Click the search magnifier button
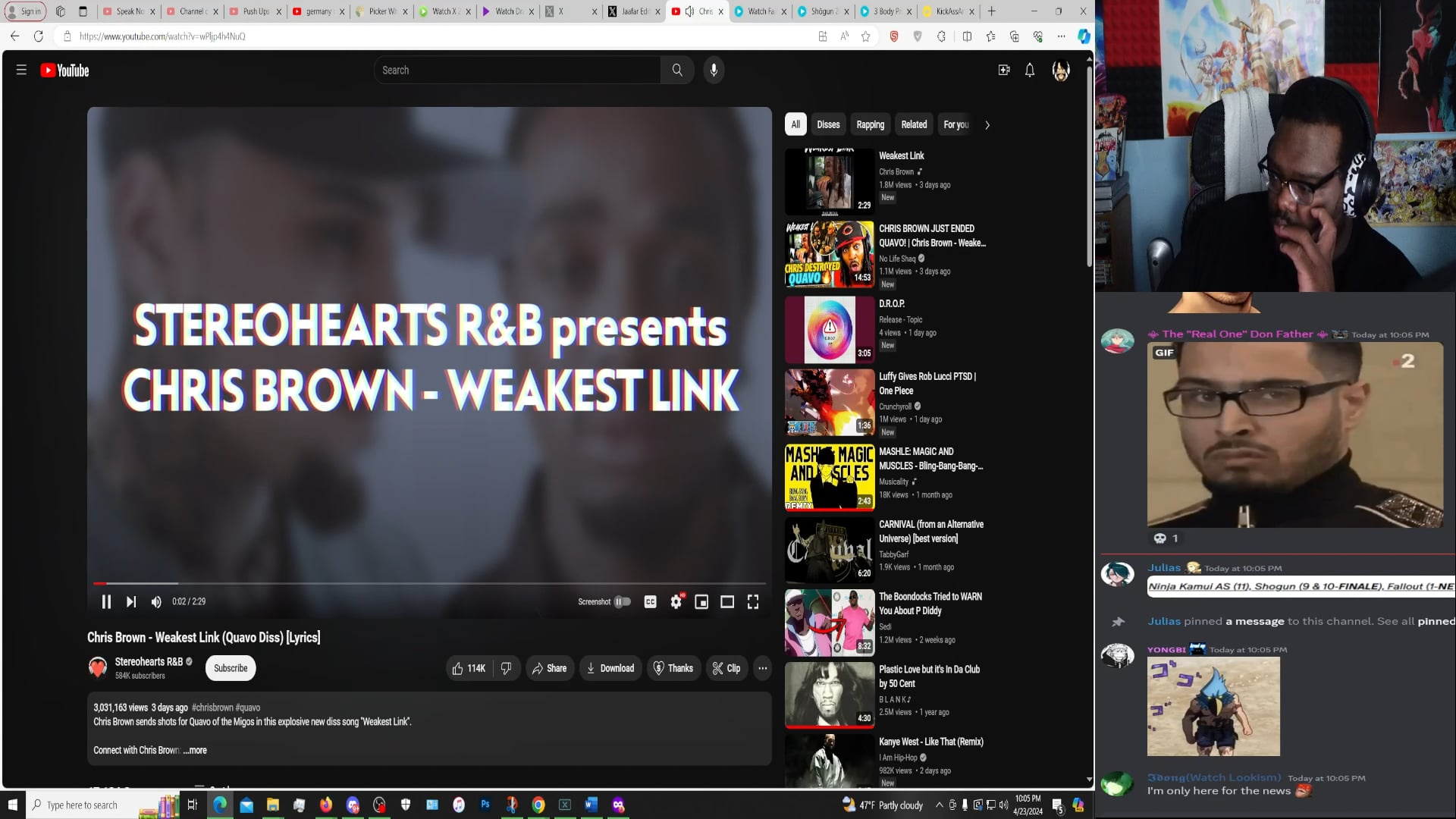The image size is (1456, 819). tap(677, 70)
